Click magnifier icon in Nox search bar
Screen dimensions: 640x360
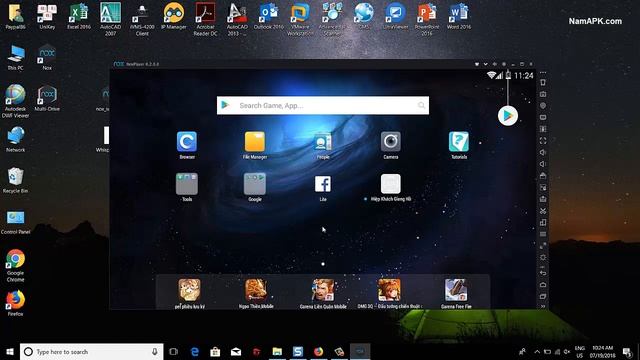[421, 105]
